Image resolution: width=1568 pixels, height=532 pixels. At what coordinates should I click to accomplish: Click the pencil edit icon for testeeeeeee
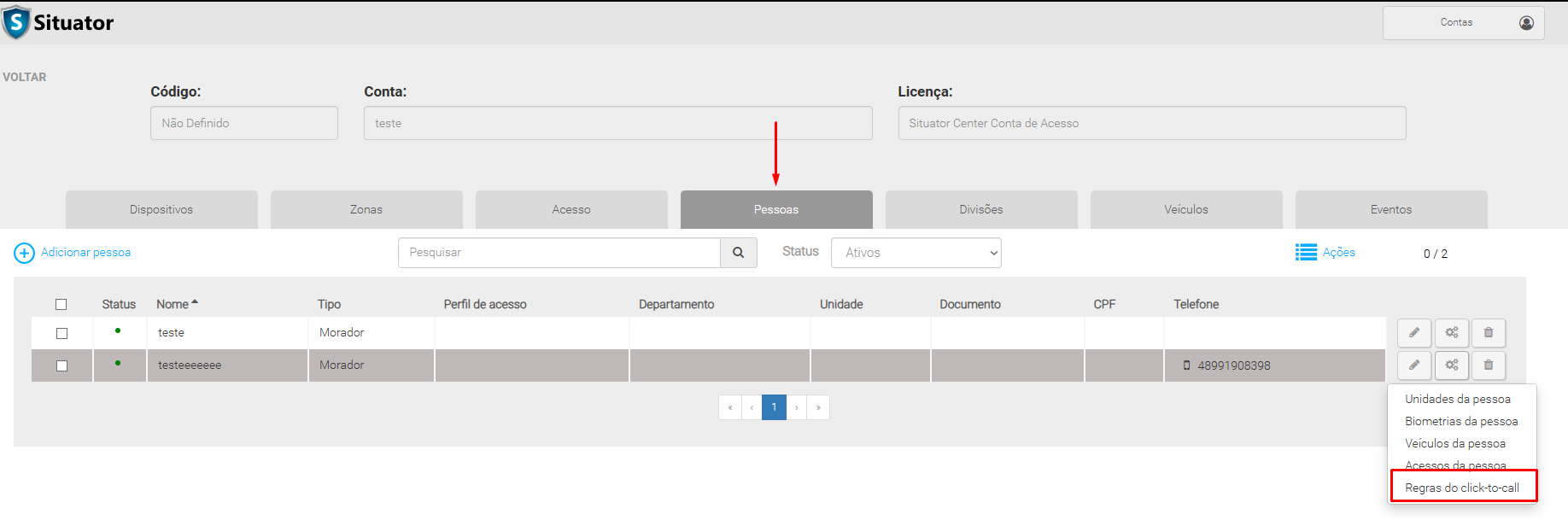pyautogui.click(x=1414, y=365)
